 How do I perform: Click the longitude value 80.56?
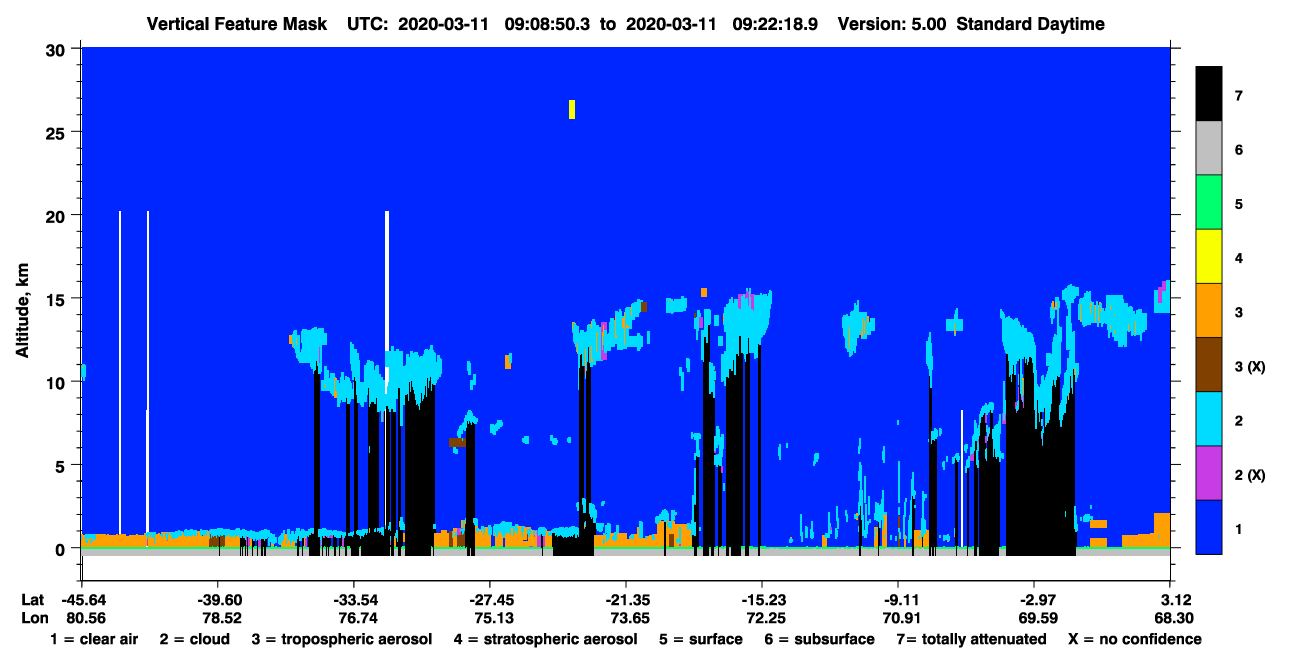tap(86, 618)
